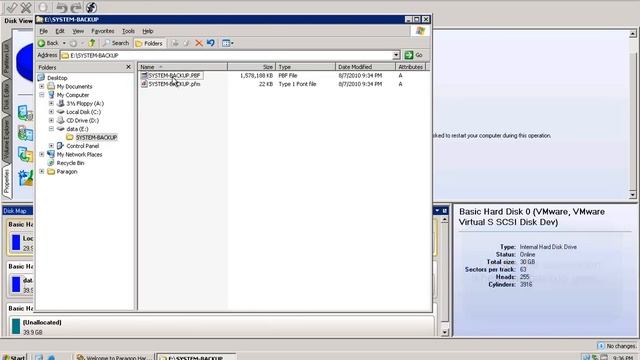Open the Back history dropdown arrow

point(64,43)
